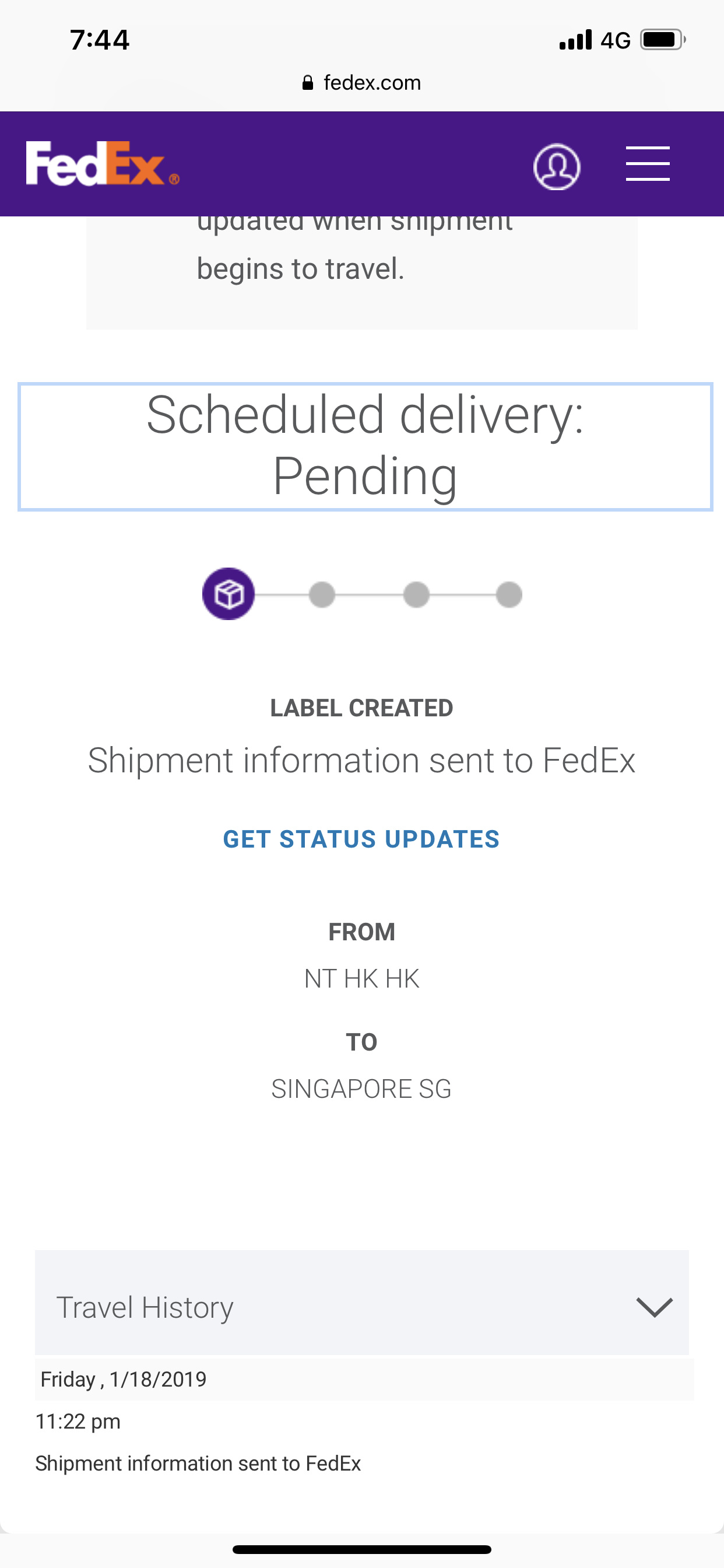Viewport: 724px width, 1568px height.
Task: Tap the home indicator bar
Action: [361, 1549]
